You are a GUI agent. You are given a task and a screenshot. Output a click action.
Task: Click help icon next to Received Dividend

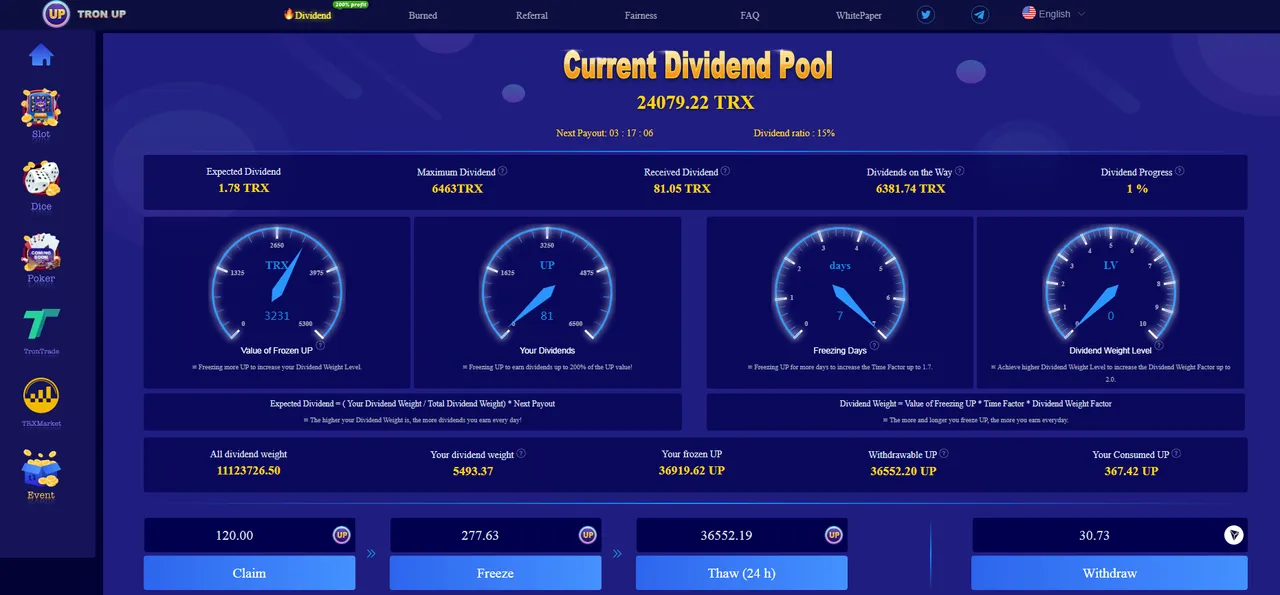point(725,171)
